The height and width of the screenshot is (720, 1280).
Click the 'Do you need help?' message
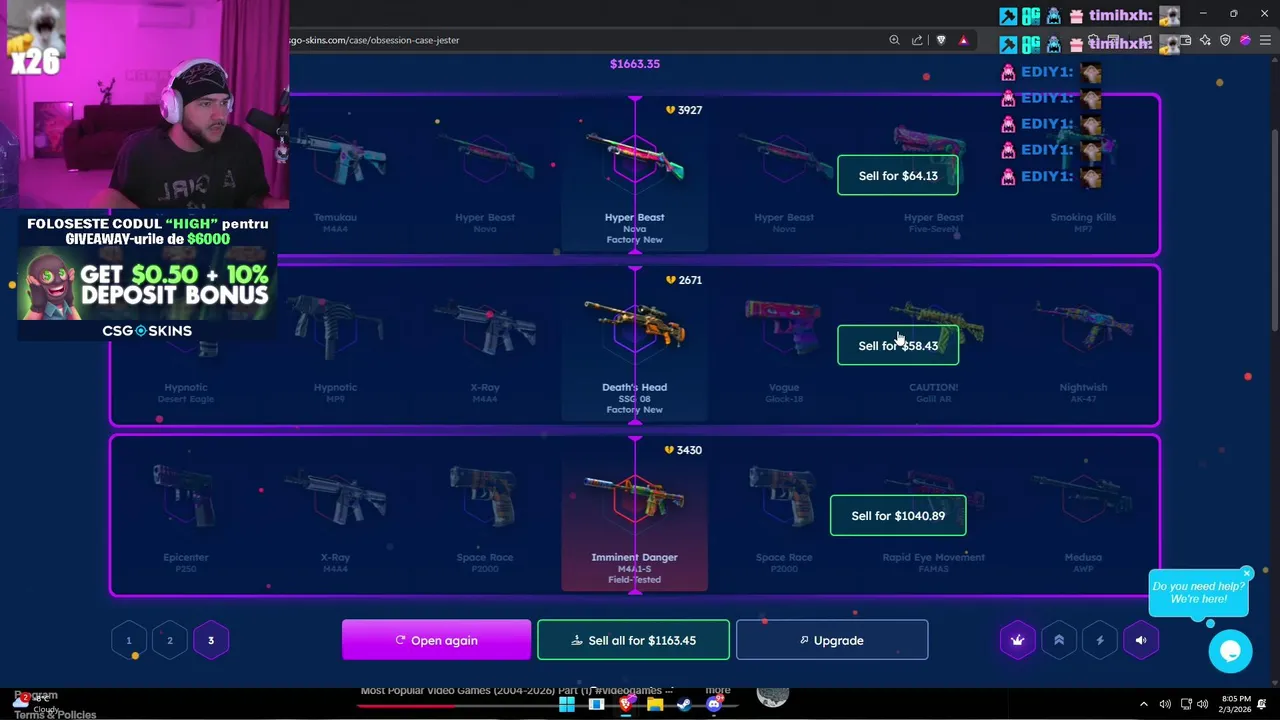(1198, 593)
